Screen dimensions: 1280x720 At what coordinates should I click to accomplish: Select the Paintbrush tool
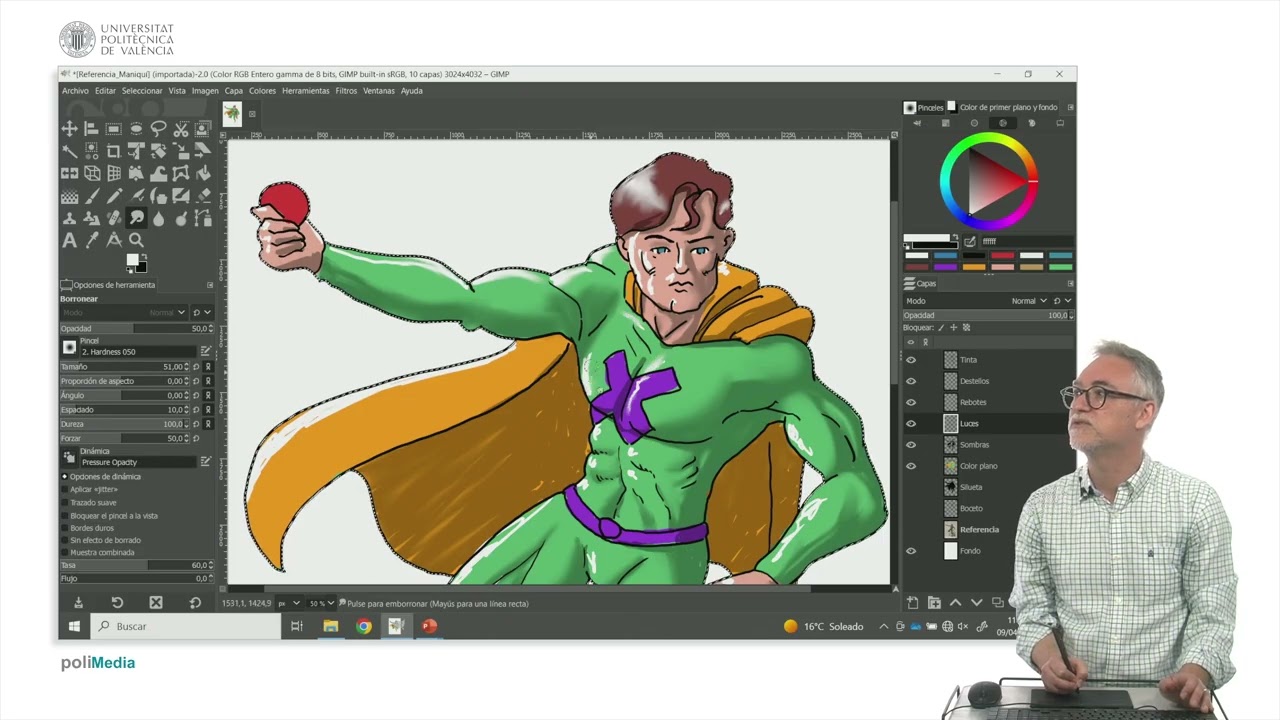click(x=92, y=196)
